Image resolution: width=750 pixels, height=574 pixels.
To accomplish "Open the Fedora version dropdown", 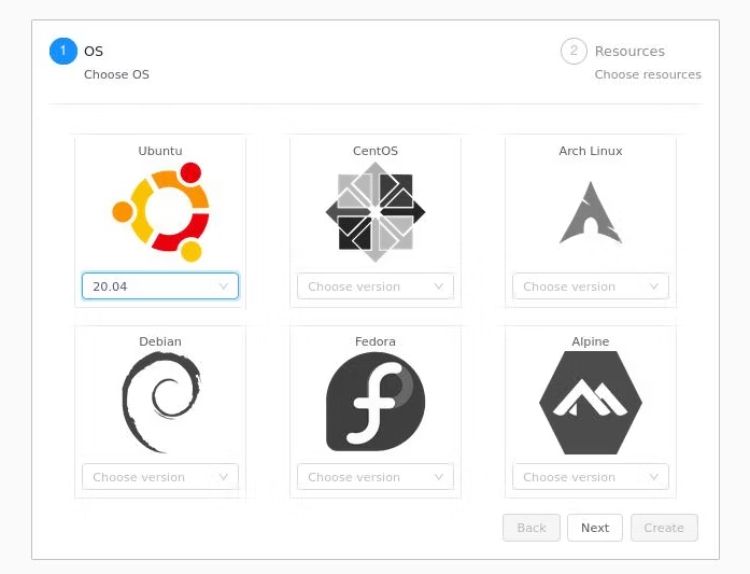I will [x=375, y=476].
